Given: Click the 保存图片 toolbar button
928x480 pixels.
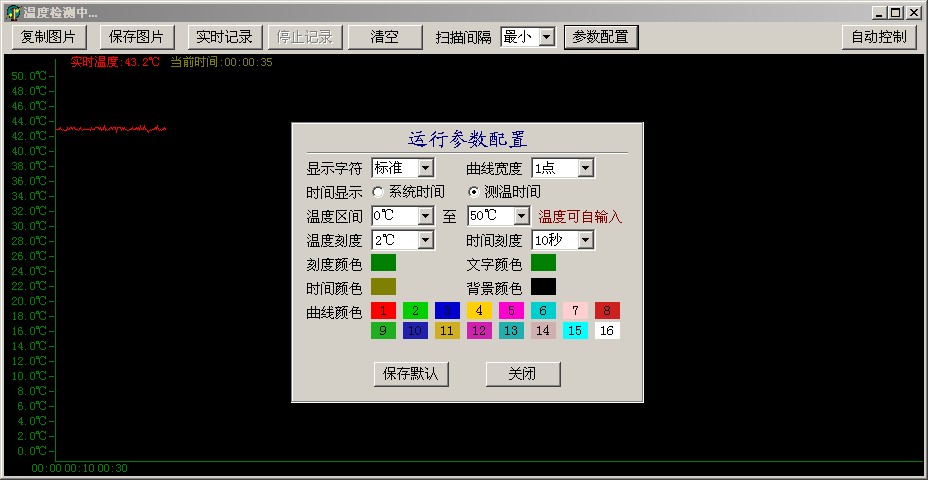Looking at the screenshot, I should pos(137,37).
